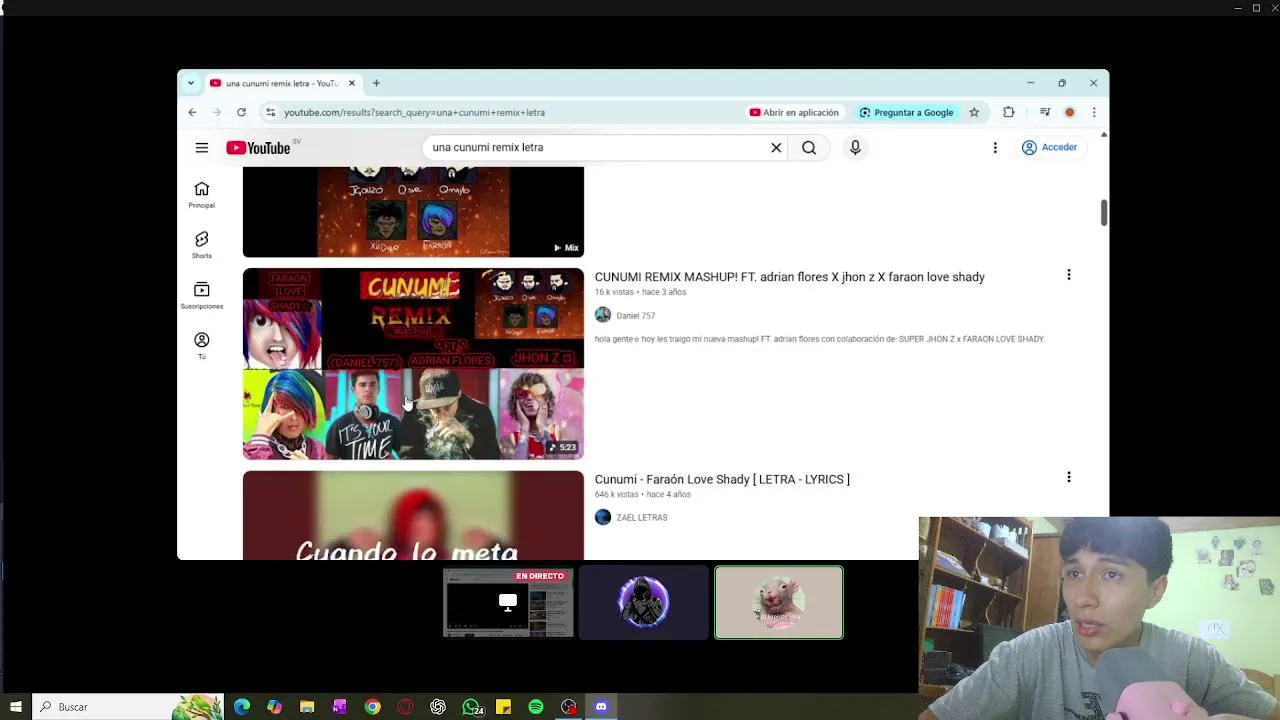Open Spotify from the taskbar

[x=536, y=707]
